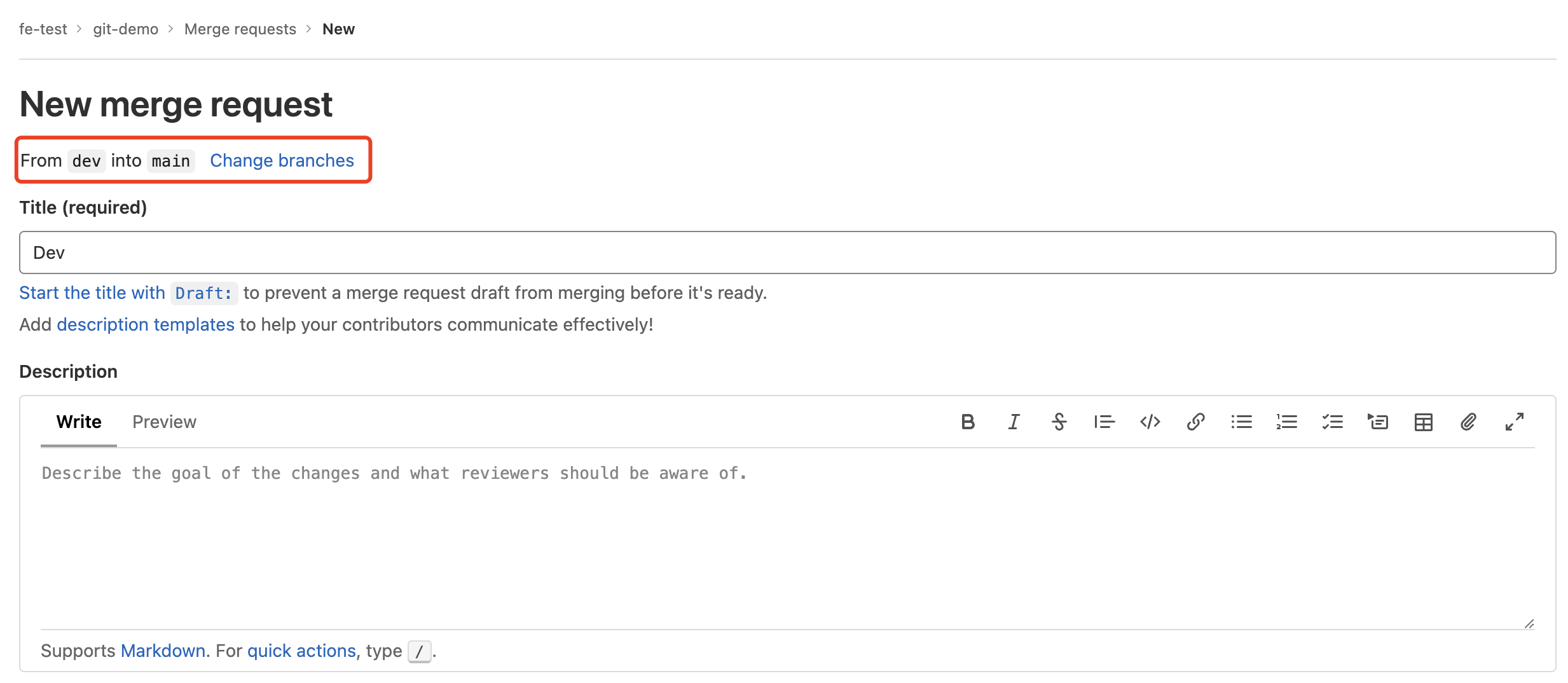Attach a file using the paperclip icon
This screenshot has width=1568, height=683.
[1468, 422]
